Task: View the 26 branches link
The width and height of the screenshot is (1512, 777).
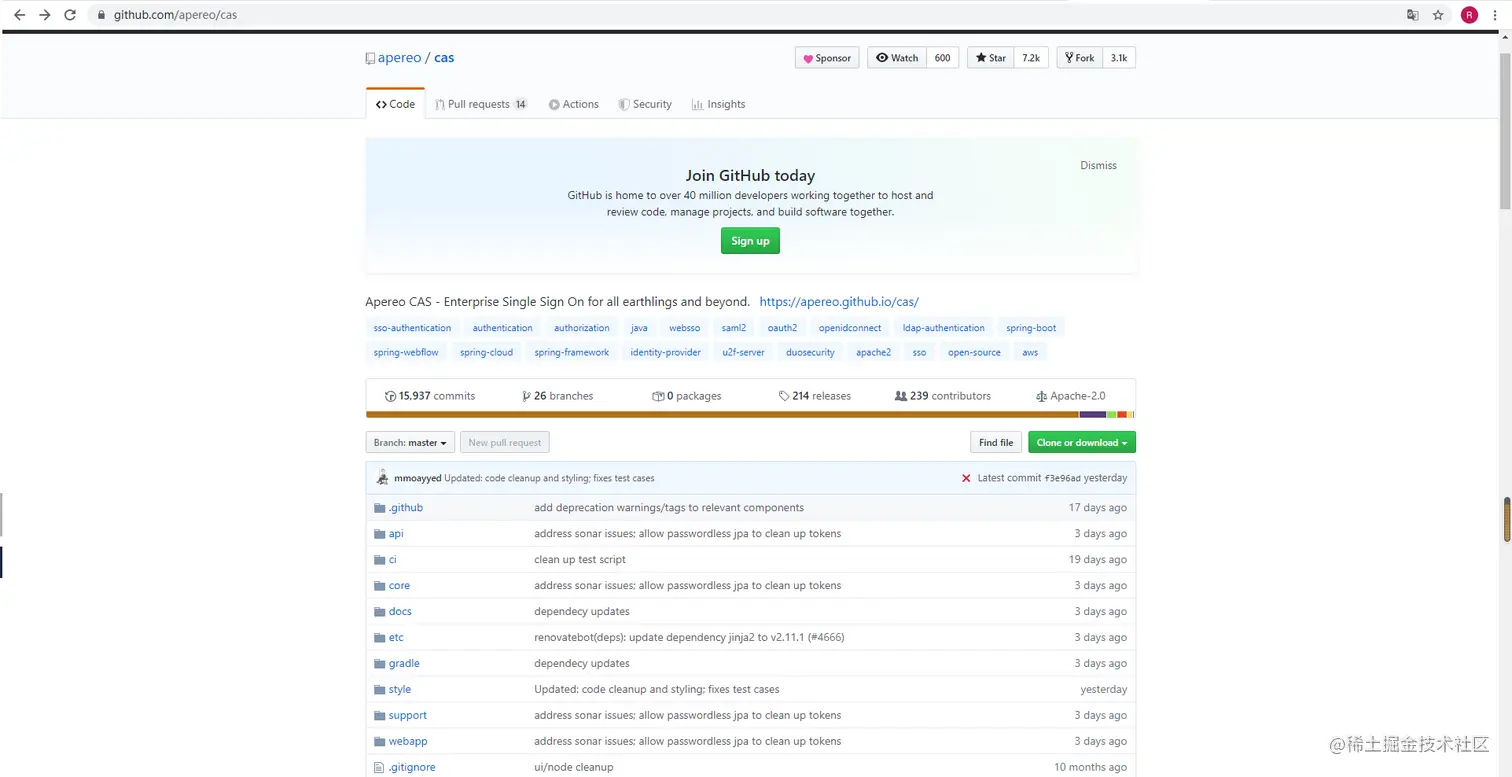Action: pyautogui.click(x=558, y=396)
